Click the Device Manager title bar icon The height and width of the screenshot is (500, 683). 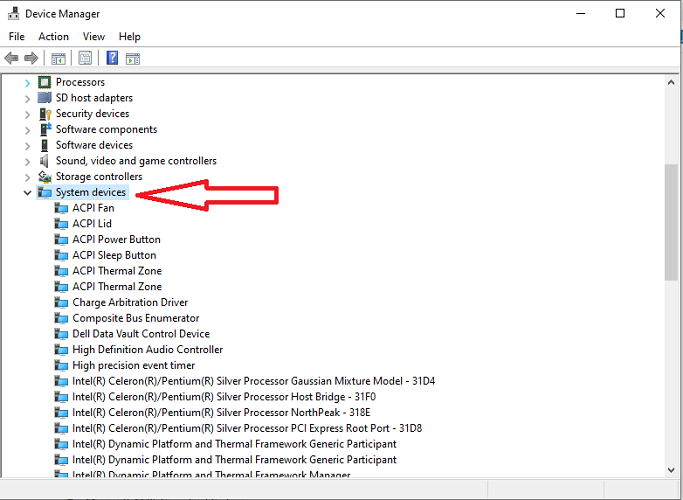point(14,14)
